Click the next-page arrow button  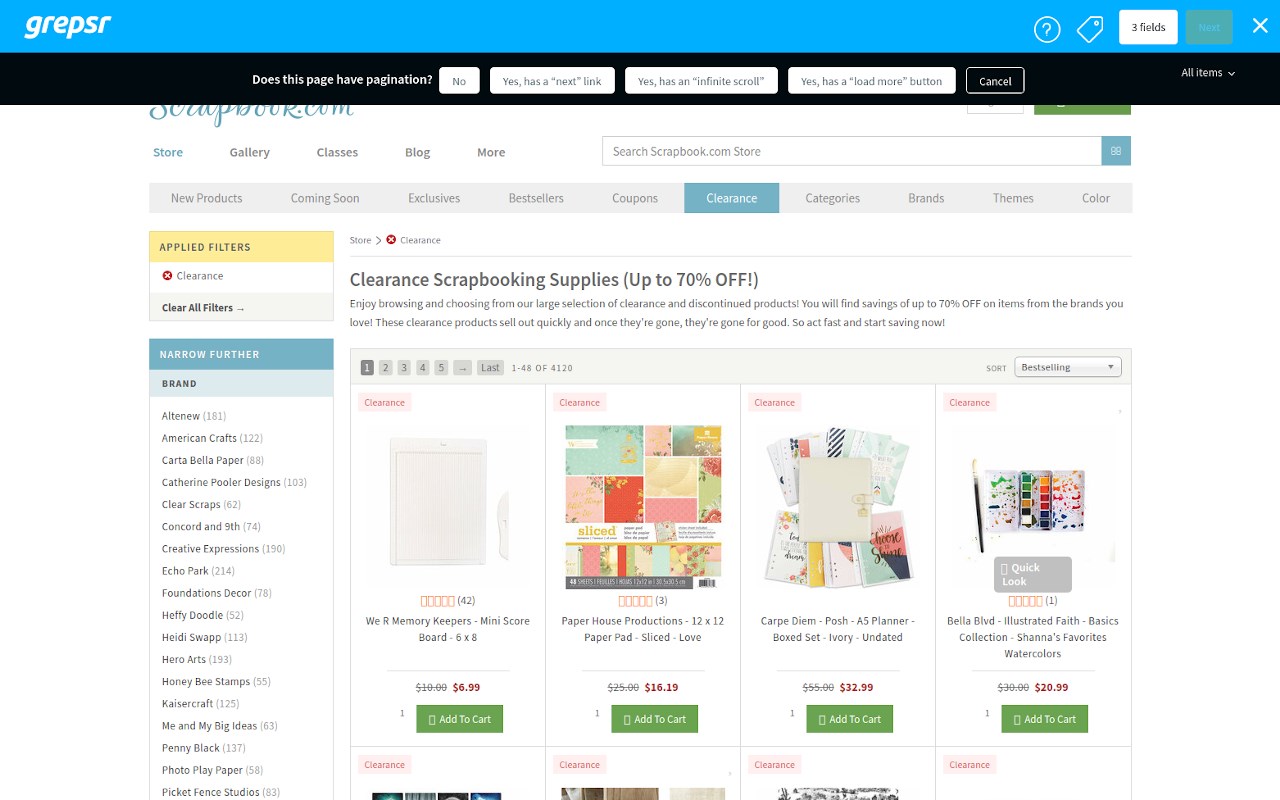tap(462, 368)
